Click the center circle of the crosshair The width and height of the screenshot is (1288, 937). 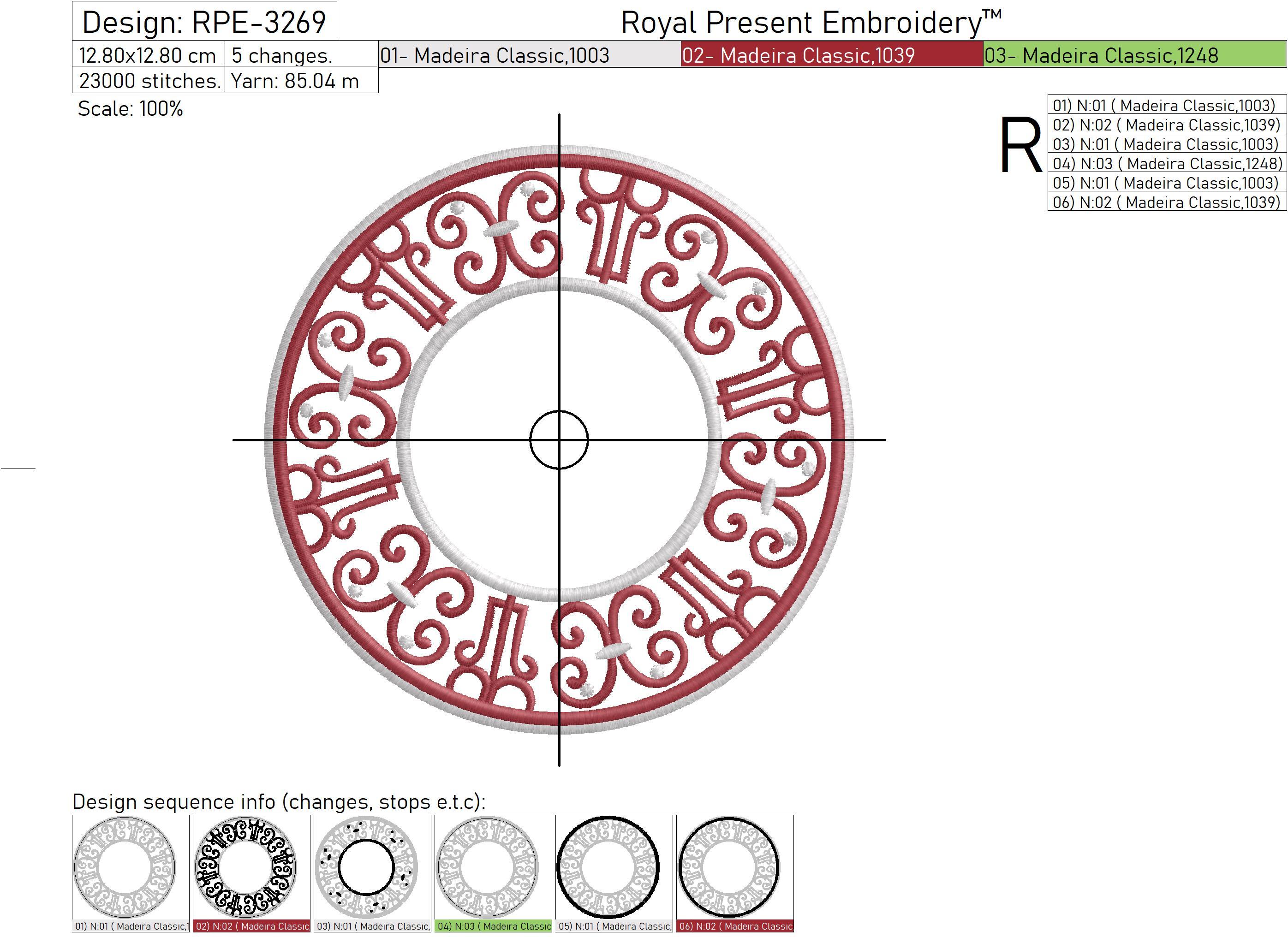559,440
